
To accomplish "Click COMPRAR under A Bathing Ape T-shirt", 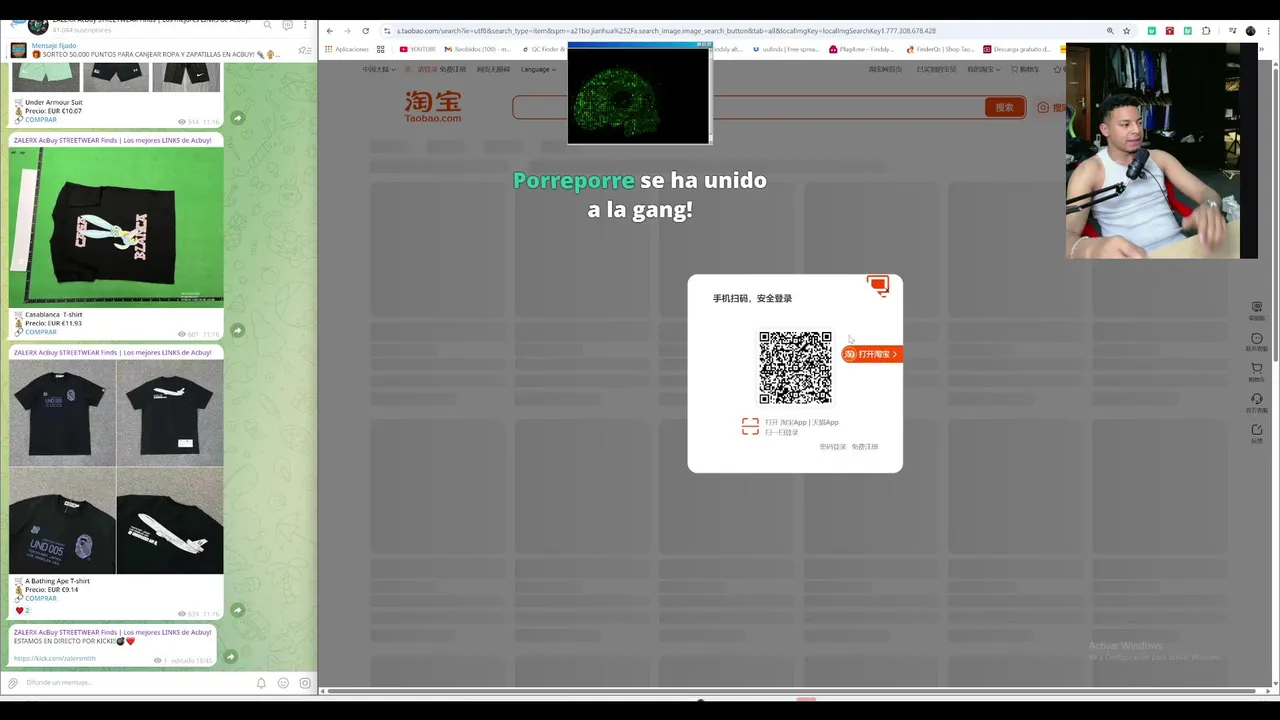I will (40, 598).
